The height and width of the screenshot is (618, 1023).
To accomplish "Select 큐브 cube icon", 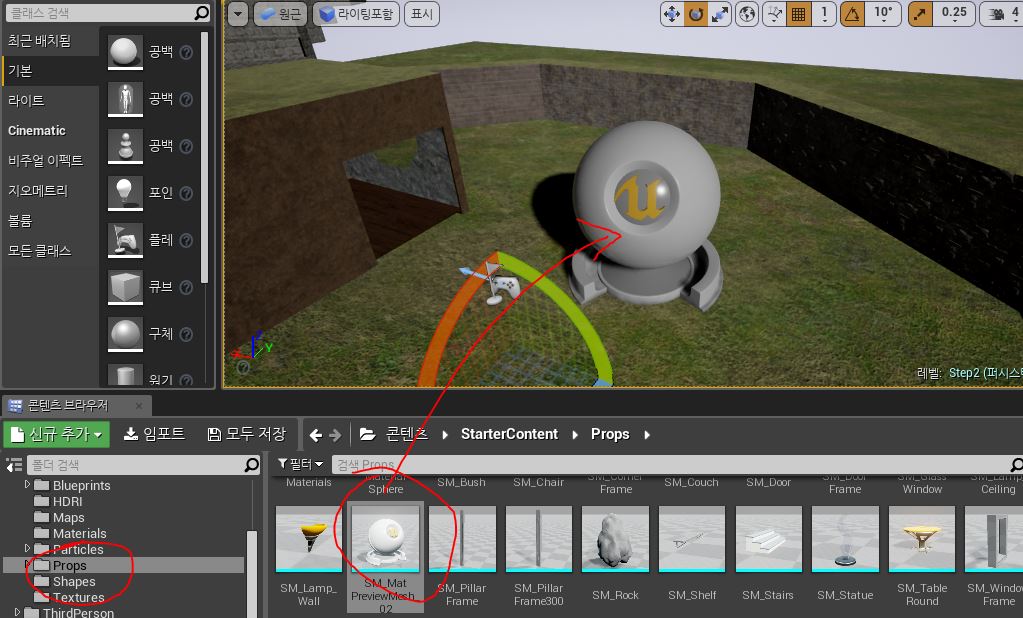I will (125, 286).
